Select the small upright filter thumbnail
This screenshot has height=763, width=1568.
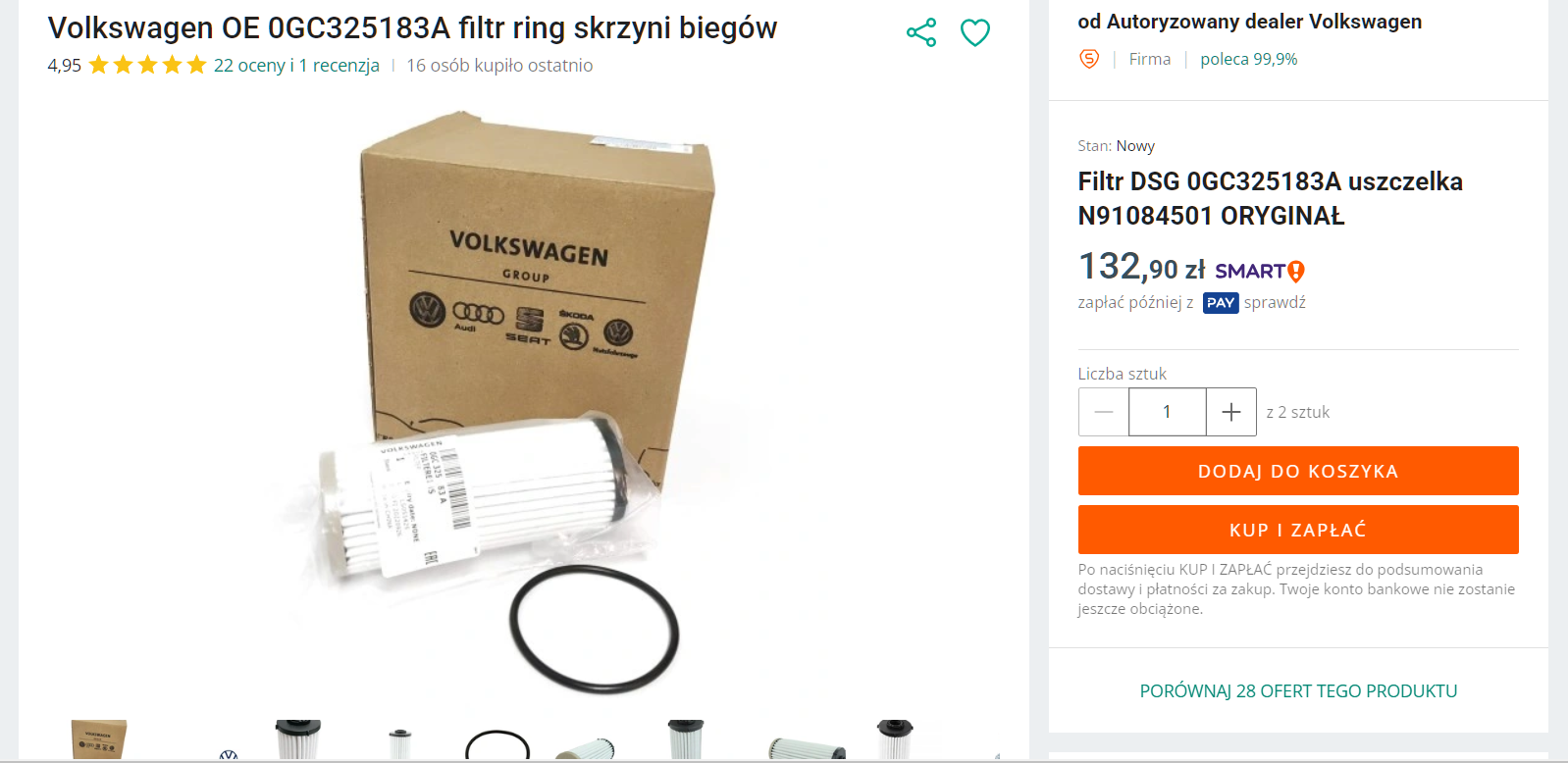coord(399,744)
